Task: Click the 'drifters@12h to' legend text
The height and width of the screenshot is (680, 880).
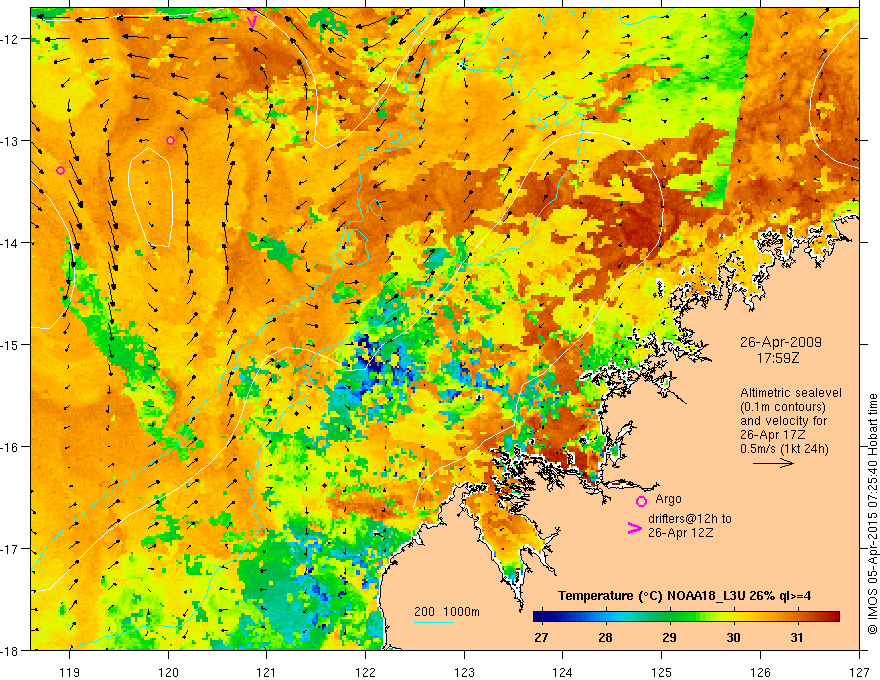Action: click(690, 519)
